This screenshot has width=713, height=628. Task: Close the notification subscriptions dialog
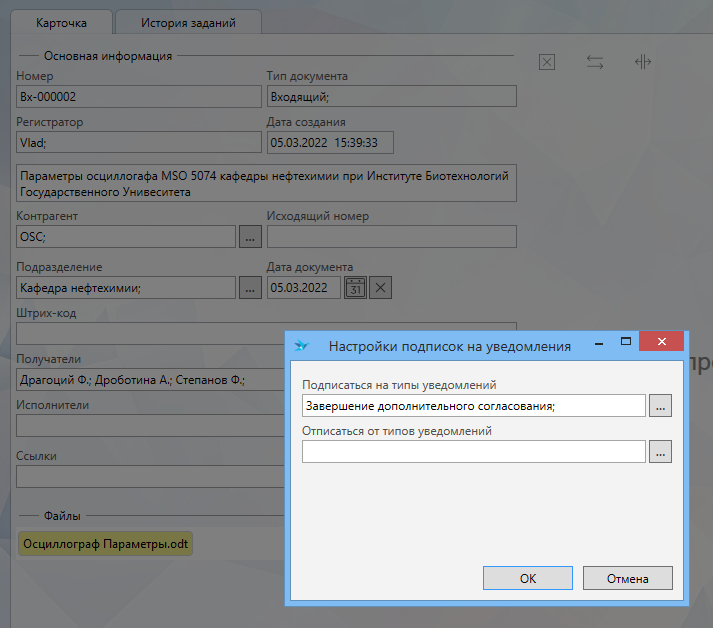tap(662, 342)
